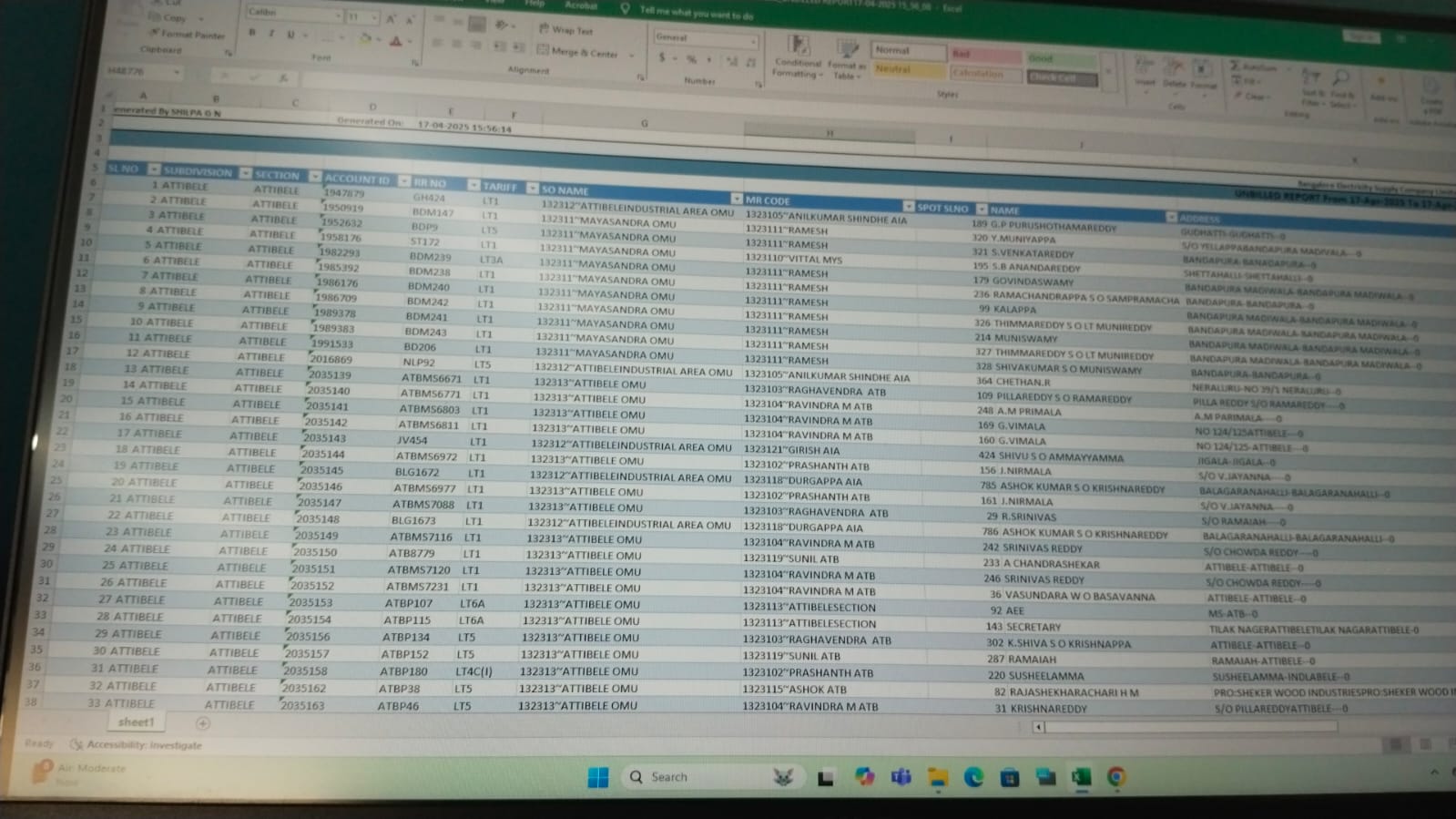Switch to Excel via its taskbar icon
The image size is (1456, 819).
[x=1081, y=777]
